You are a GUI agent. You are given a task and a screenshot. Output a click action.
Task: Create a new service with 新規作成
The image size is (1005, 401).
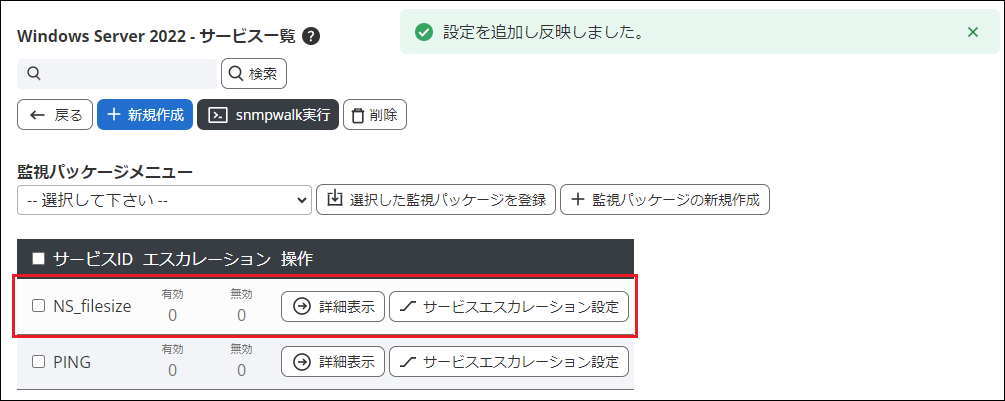145,115
